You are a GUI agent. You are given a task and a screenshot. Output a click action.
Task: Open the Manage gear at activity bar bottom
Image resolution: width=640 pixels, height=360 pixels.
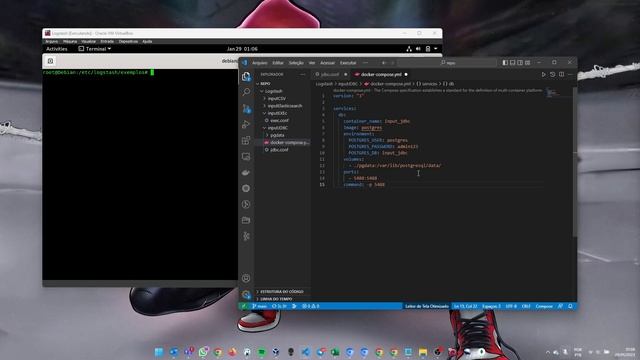click(x=246, y=294)
